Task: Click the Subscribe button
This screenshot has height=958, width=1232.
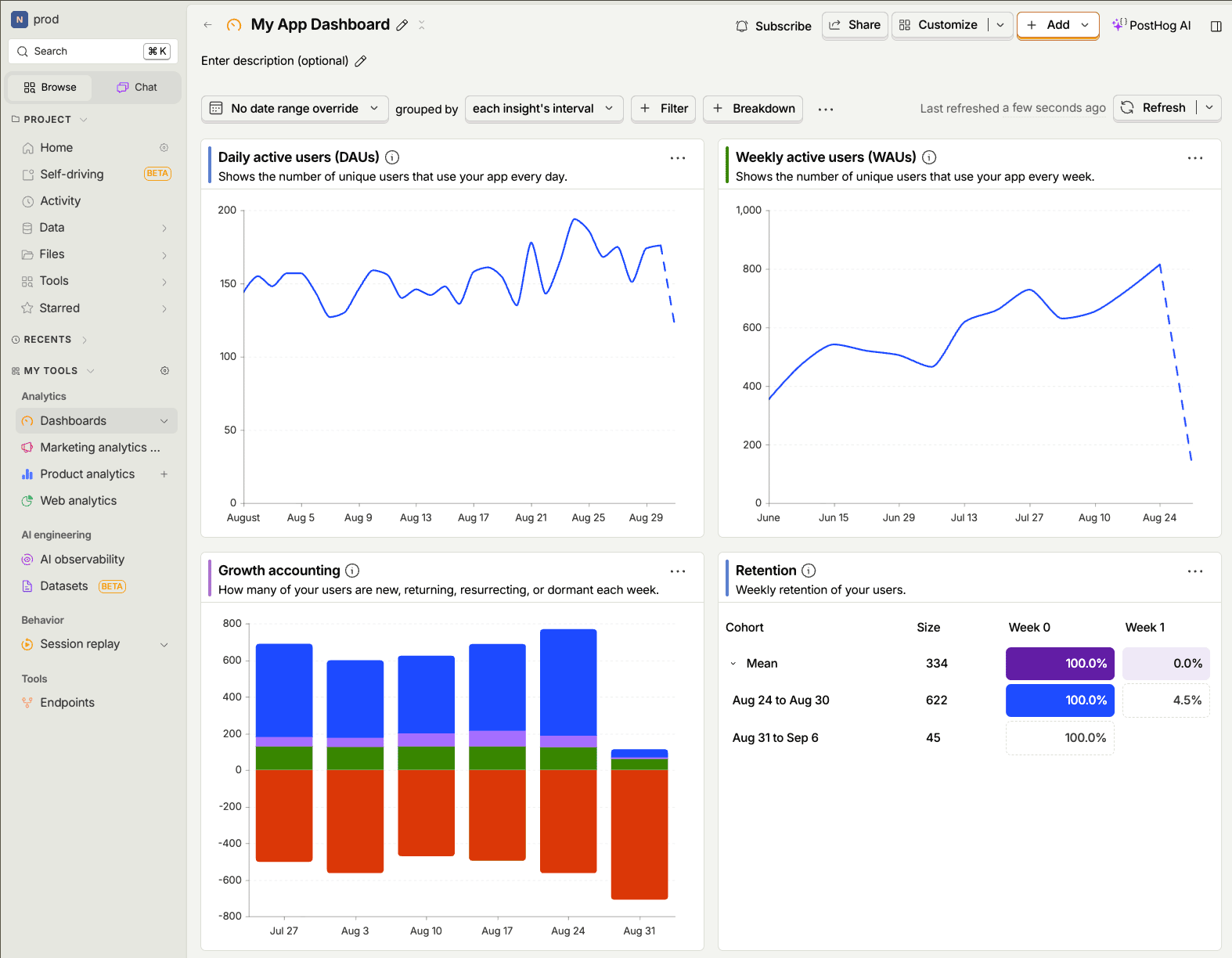Action: (773, 26)
